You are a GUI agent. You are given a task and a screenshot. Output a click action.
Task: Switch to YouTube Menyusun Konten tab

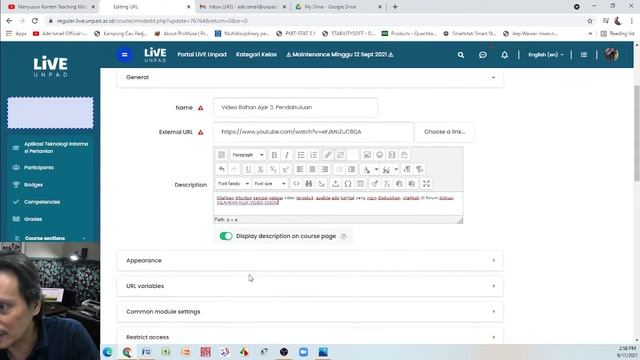51,7
